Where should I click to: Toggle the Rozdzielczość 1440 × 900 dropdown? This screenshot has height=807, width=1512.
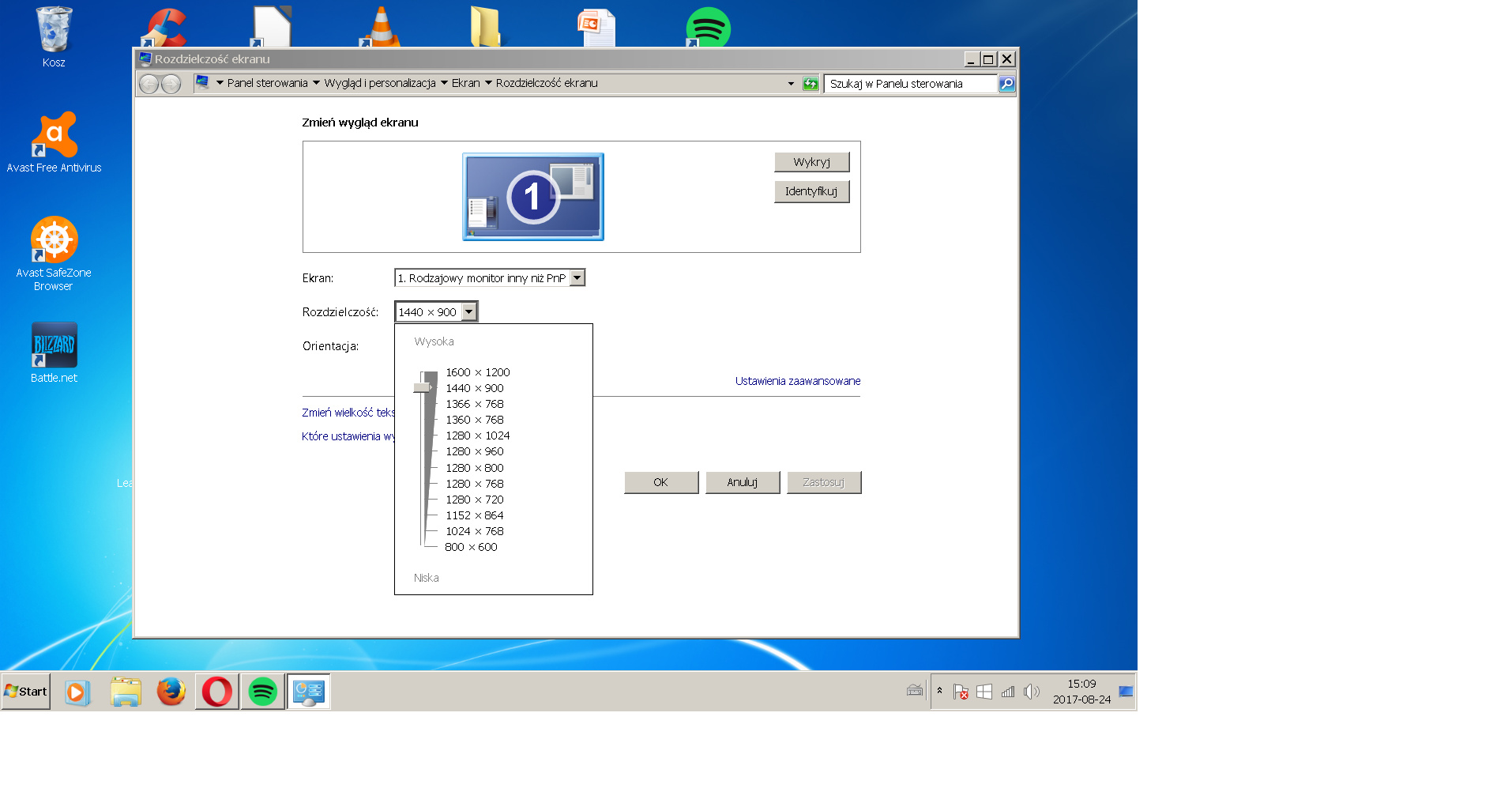436,312
